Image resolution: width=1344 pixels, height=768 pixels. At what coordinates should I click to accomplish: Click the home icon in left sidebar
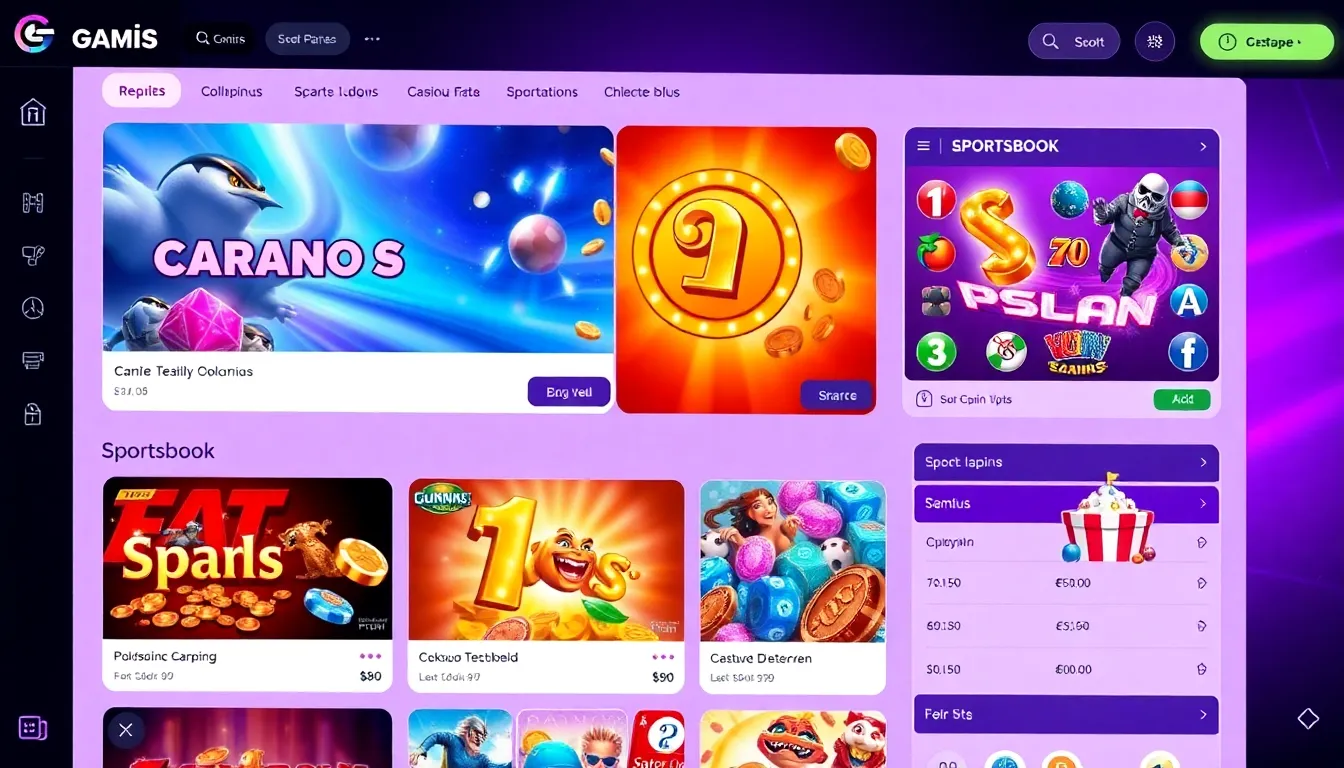[x=33, y=112]
